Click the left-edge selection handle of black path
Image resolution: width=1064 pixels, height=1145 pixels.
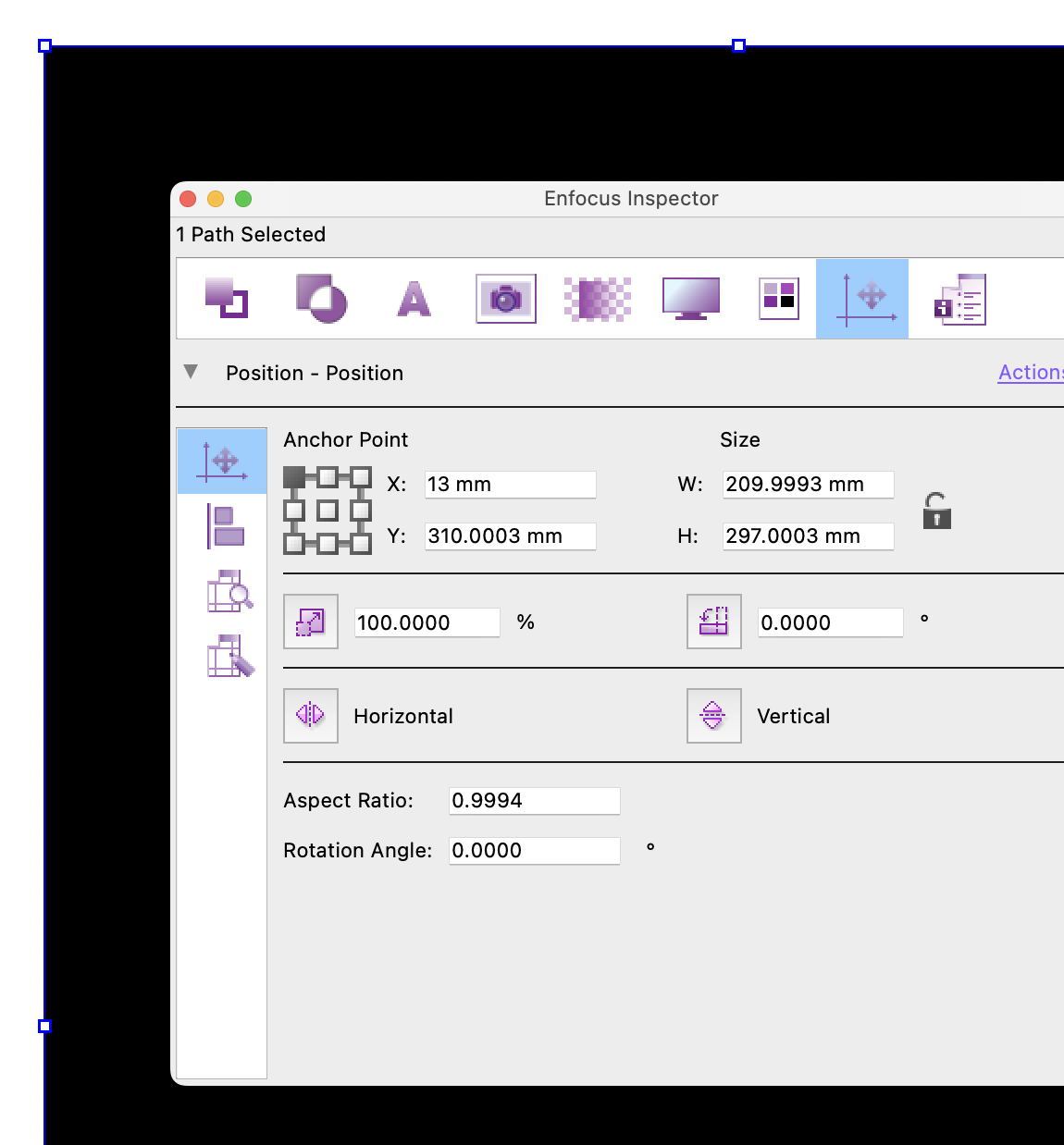44,1026
